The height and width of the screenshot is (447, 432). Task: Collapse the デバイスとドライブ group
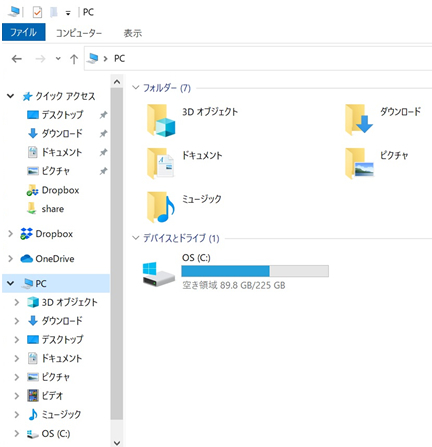click(x=135, y=238)
